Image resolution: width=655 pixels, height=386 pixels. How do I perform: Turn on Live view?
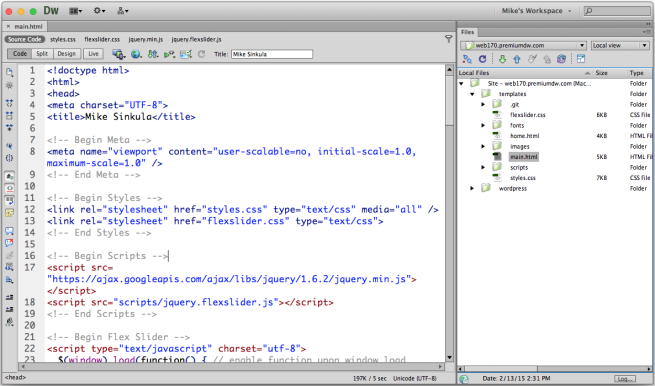(x=93, y=54)
